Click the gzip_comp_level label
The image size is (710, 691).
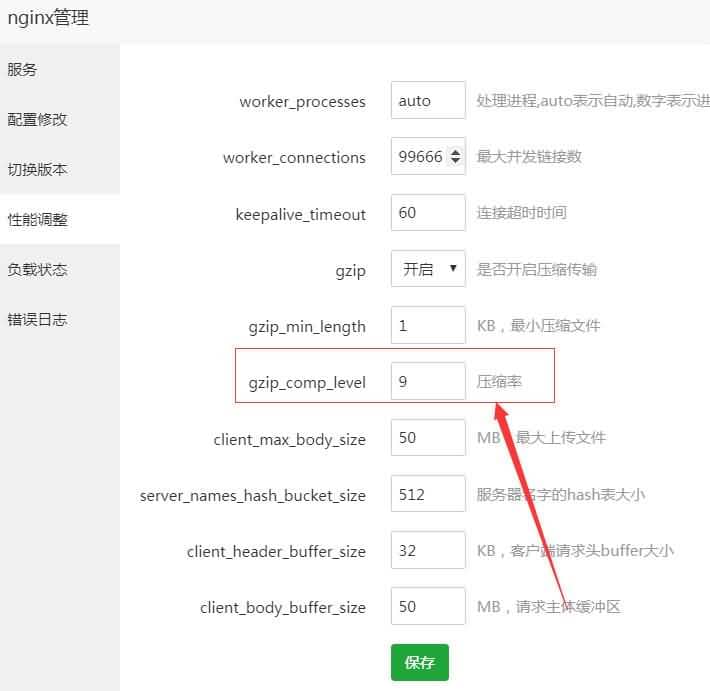pyautogui.click(x=307, y=383)
